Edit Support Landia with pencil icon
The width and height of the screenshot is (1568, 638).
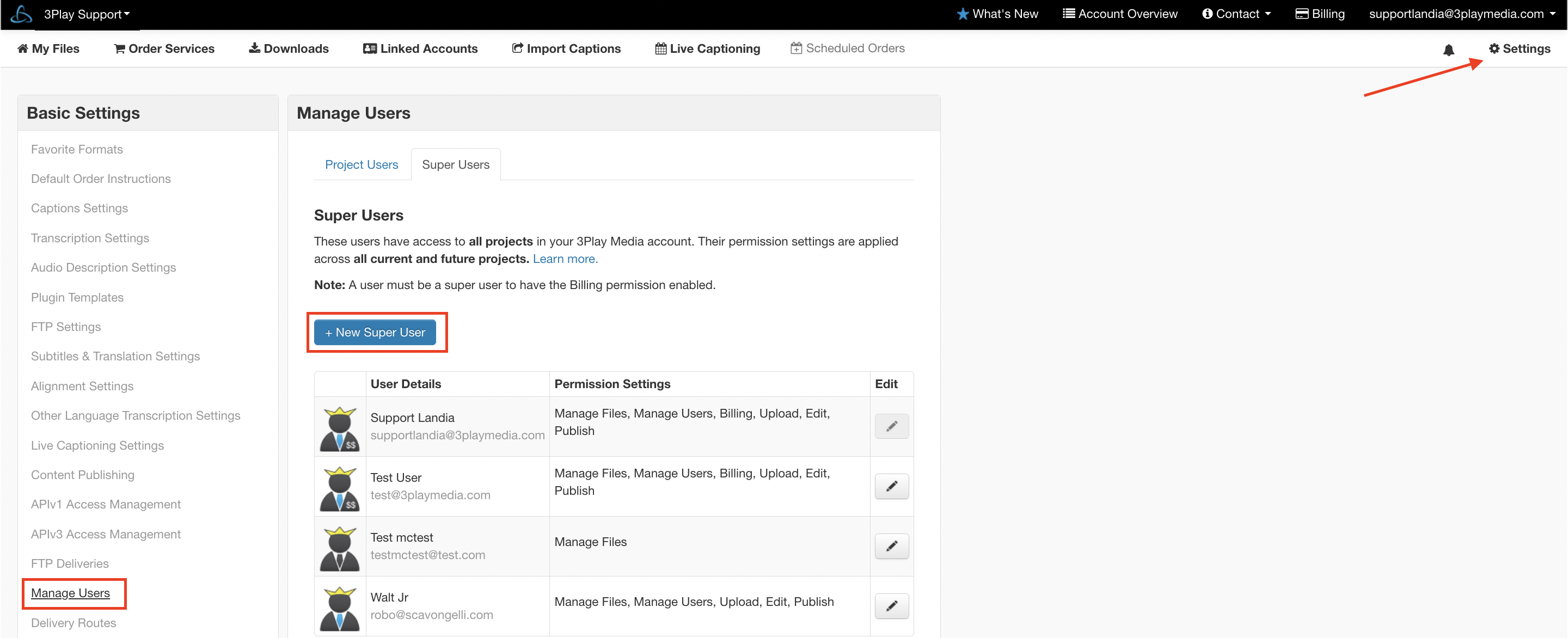coord(891,426)
